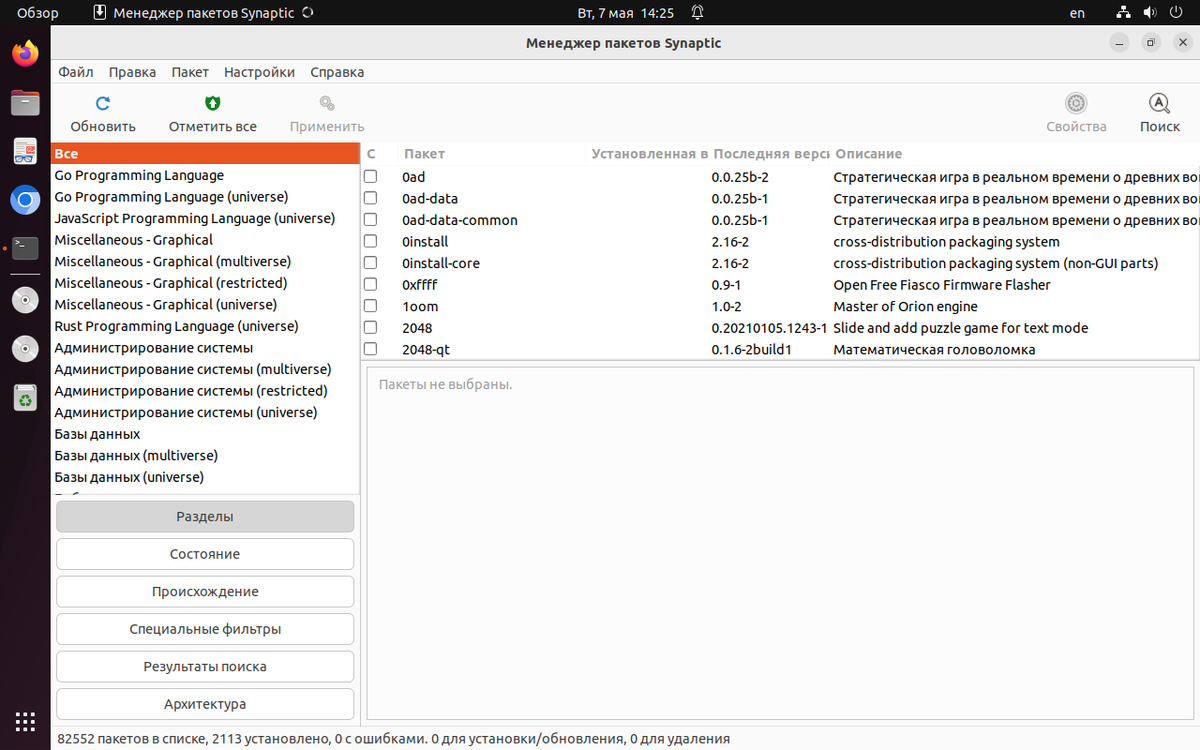Mark checkbox for package 2048-qt
This screenshot has width=1200, height=750.
pyautogui.click(x=371, y=349)
